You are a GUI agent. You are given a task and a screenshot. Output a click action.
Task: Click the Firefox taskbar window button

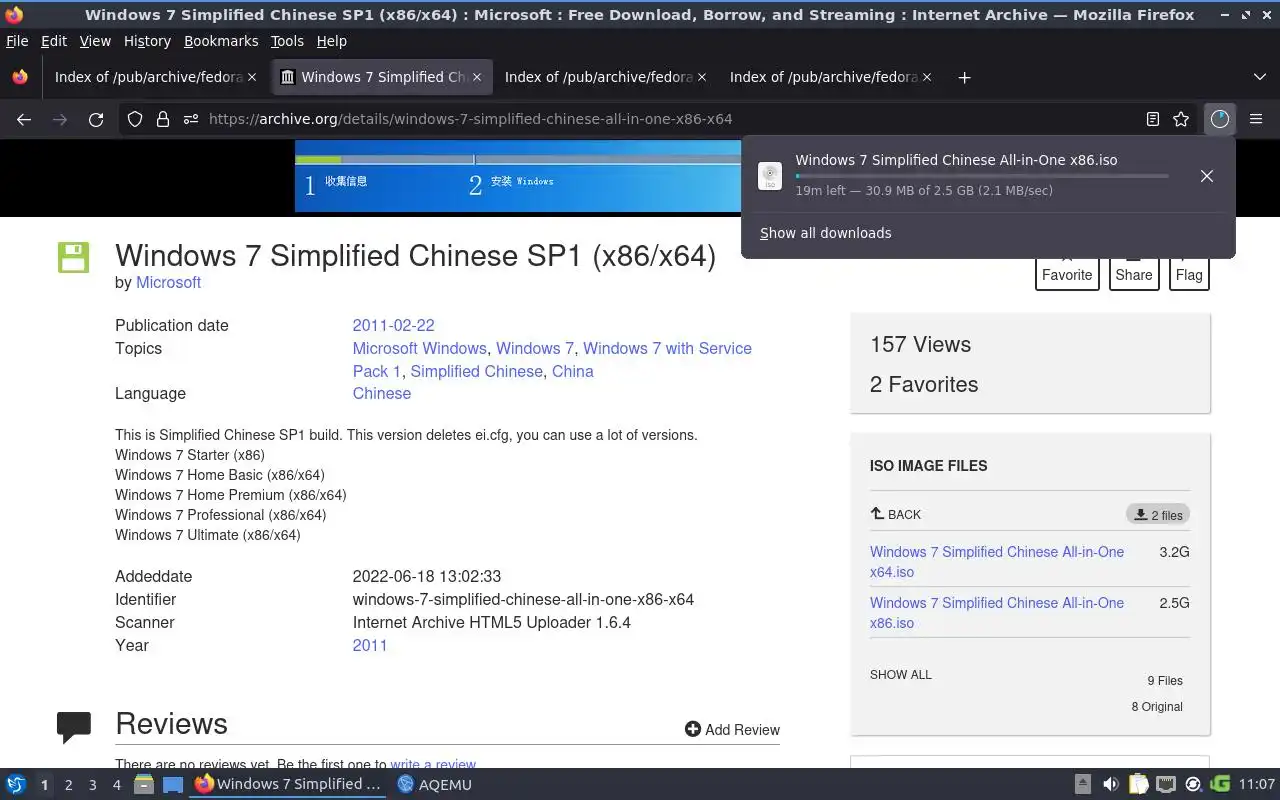pyautogui.click(x=288, y=785)
